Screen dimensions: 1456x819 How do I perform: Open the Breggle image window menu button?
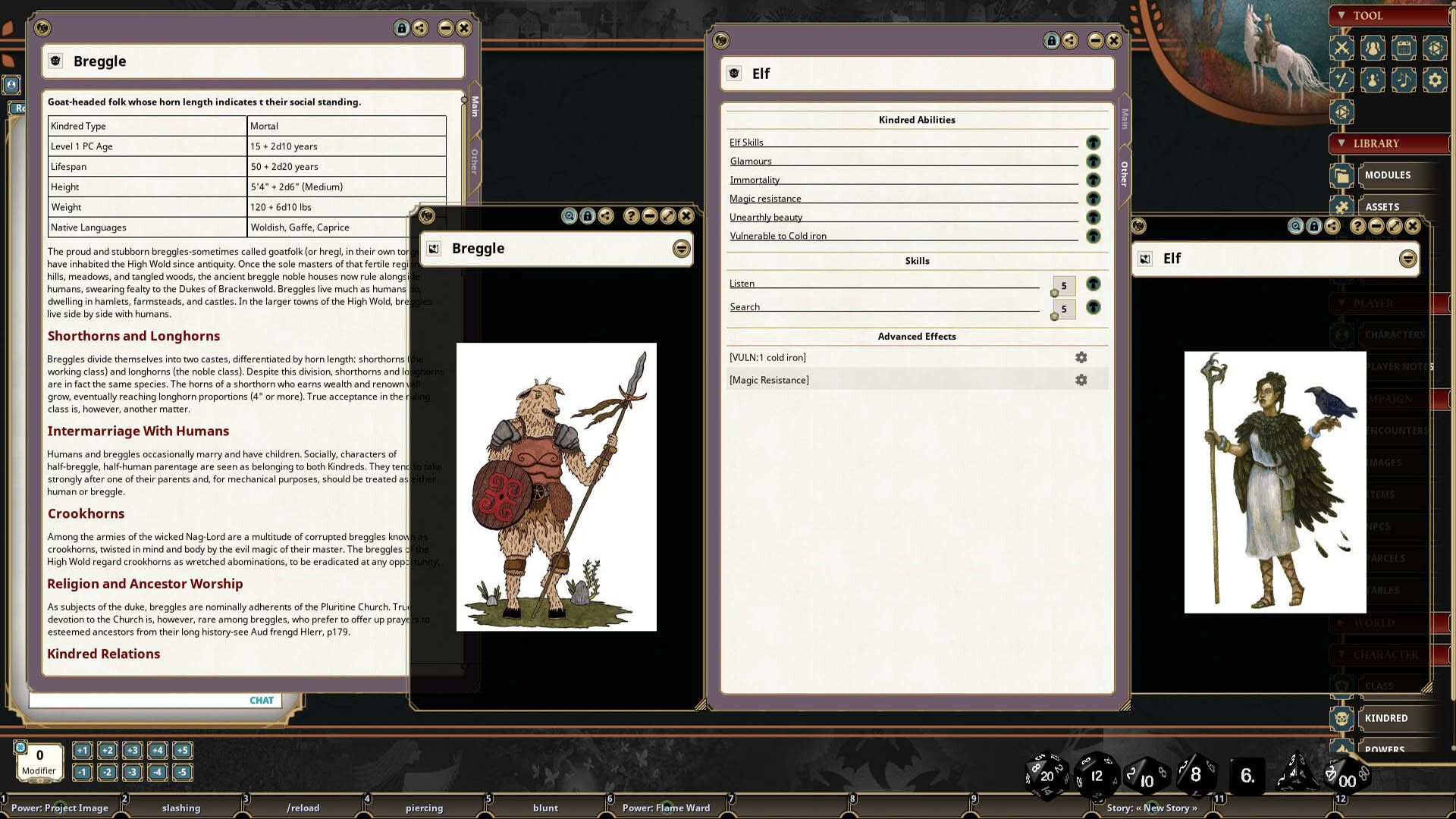(x=681, y=249)
